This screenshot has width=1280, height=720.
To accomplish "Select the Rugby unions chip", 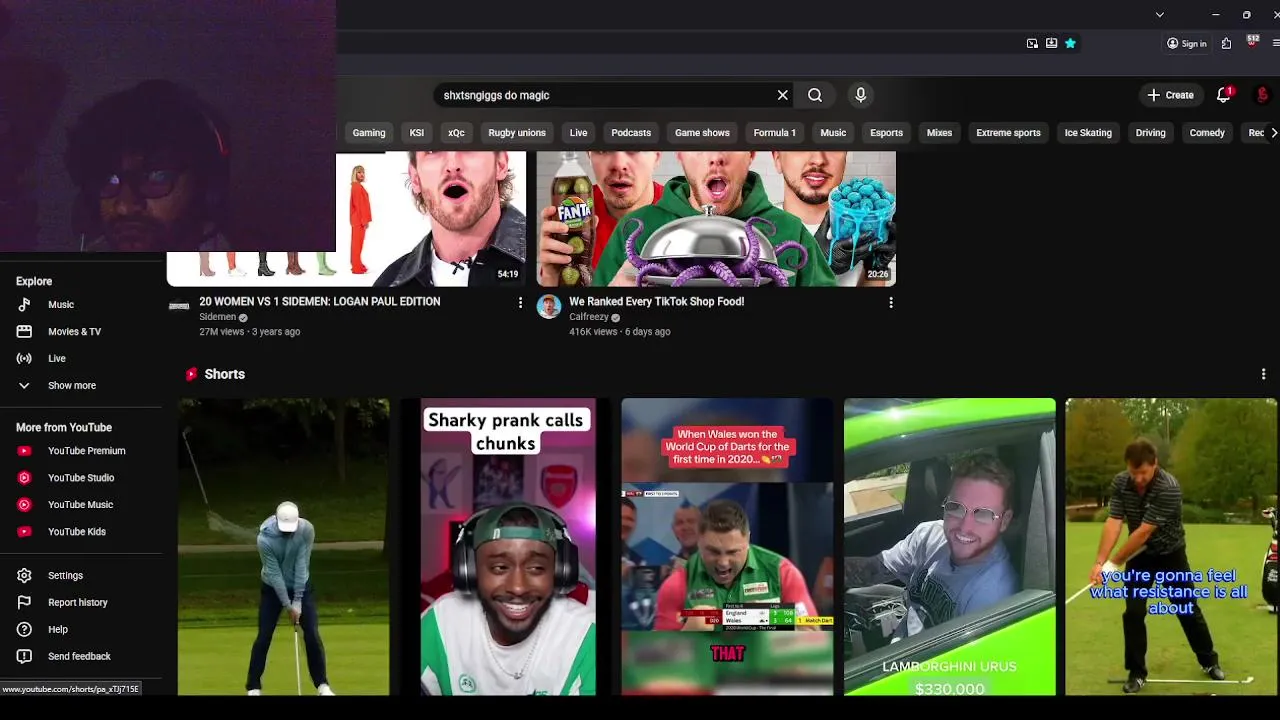I will (517, 132).
